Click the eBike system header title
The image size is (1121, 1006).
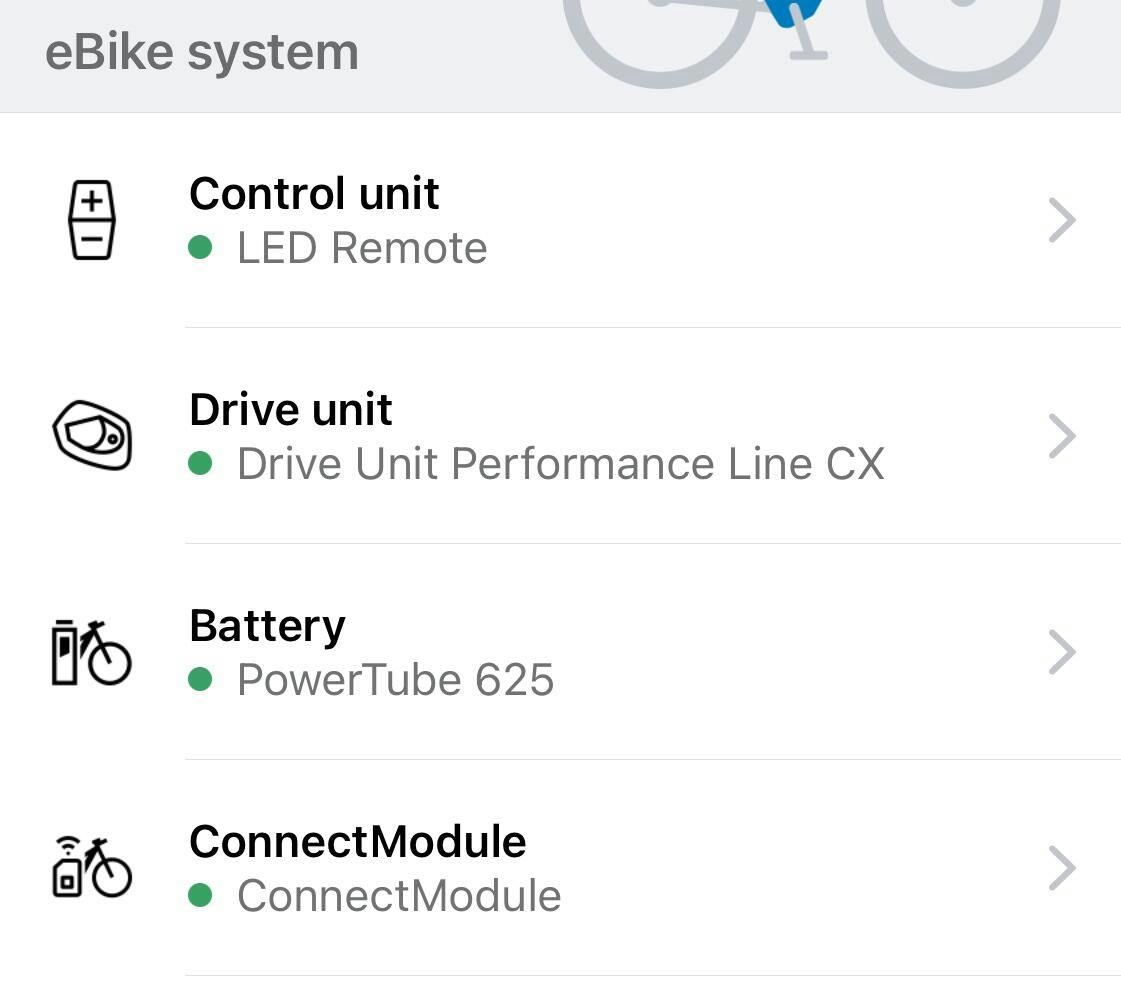tap(202, 52)
